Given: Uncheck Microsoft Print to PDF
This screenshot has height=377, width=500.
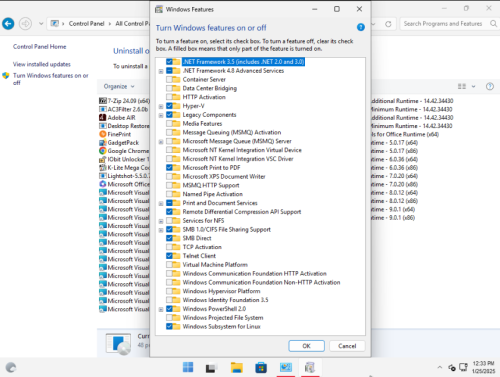Looking at the screenshot, I should pos(169,168).
